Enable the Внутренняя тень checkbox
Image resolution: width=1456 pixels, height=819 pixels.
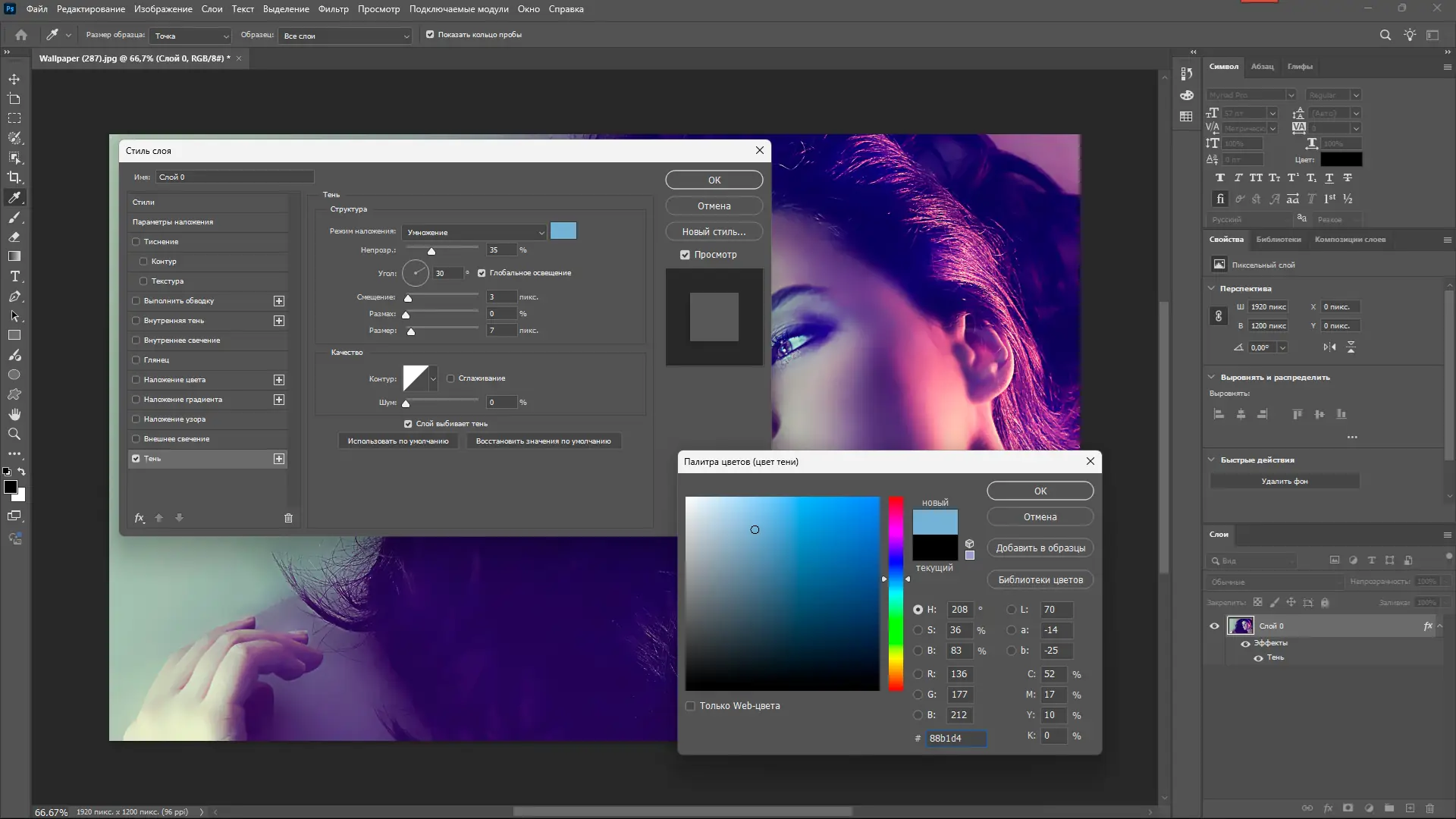pos(136,321)
